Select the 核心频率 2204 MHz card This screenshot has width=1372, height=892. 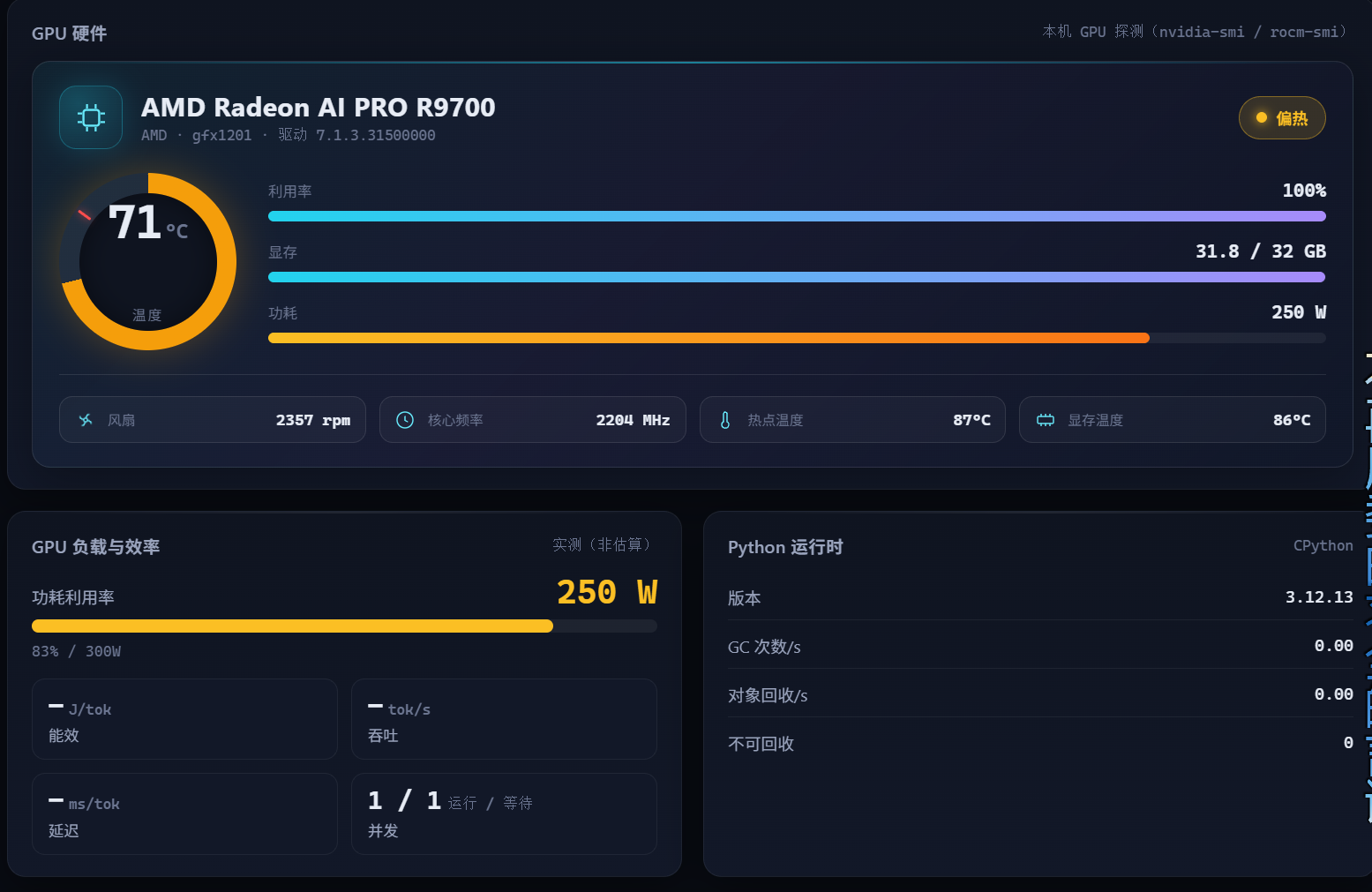pyautogui.click(x=533, y=420)
